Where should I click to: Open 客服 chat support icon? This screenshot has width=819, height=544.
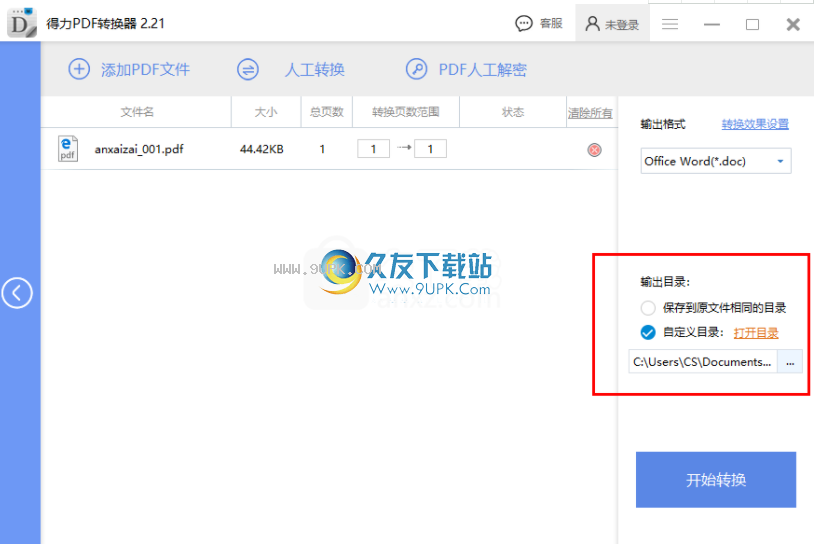(523, 23)
